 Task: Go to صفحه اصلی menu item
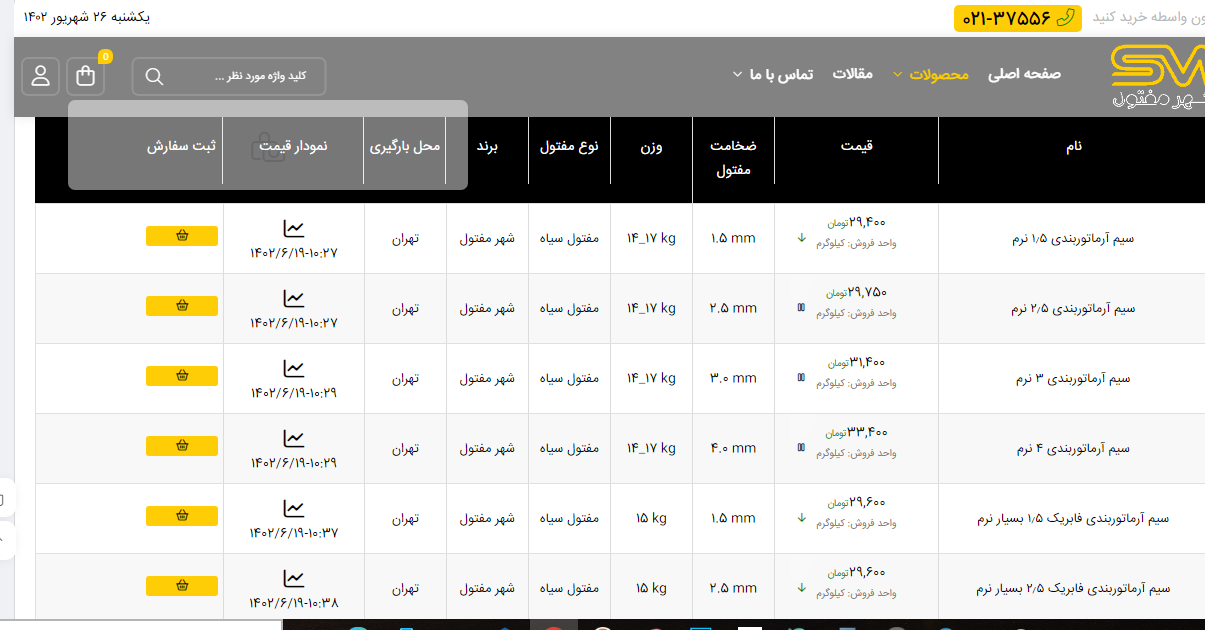point(1024,74)
